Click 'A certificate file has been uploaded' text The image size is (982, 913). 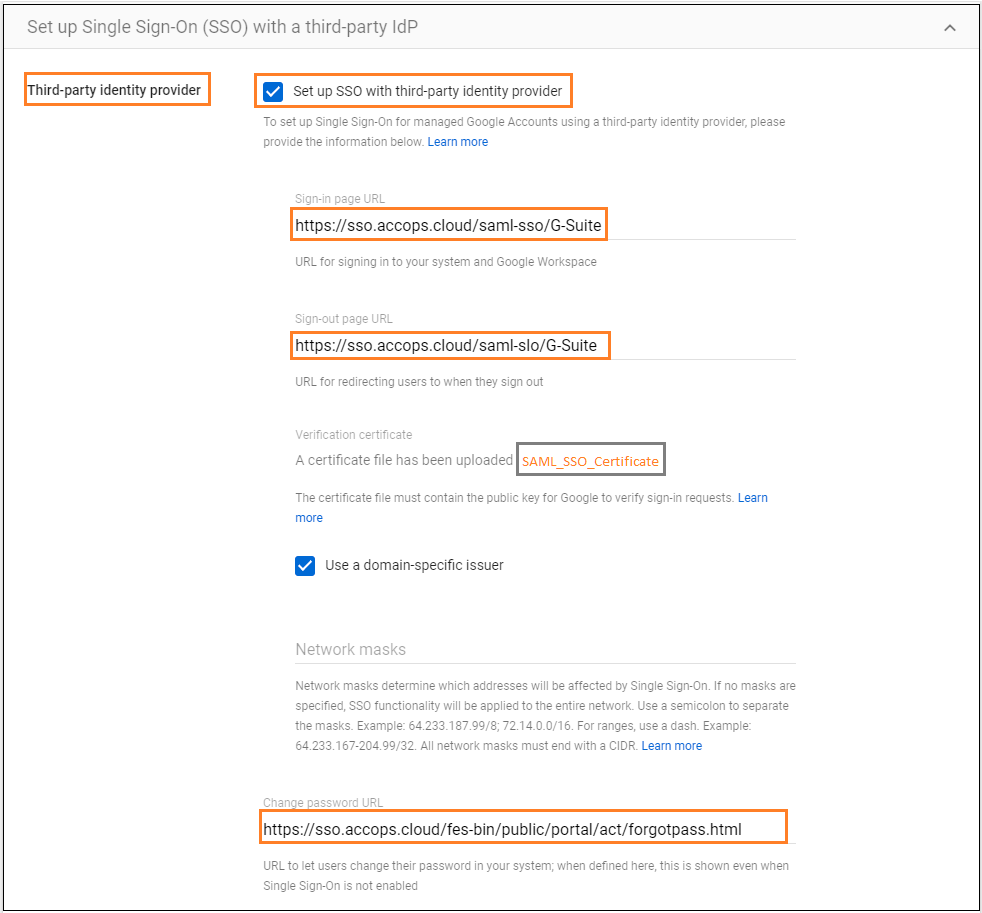tap(404, 461)
